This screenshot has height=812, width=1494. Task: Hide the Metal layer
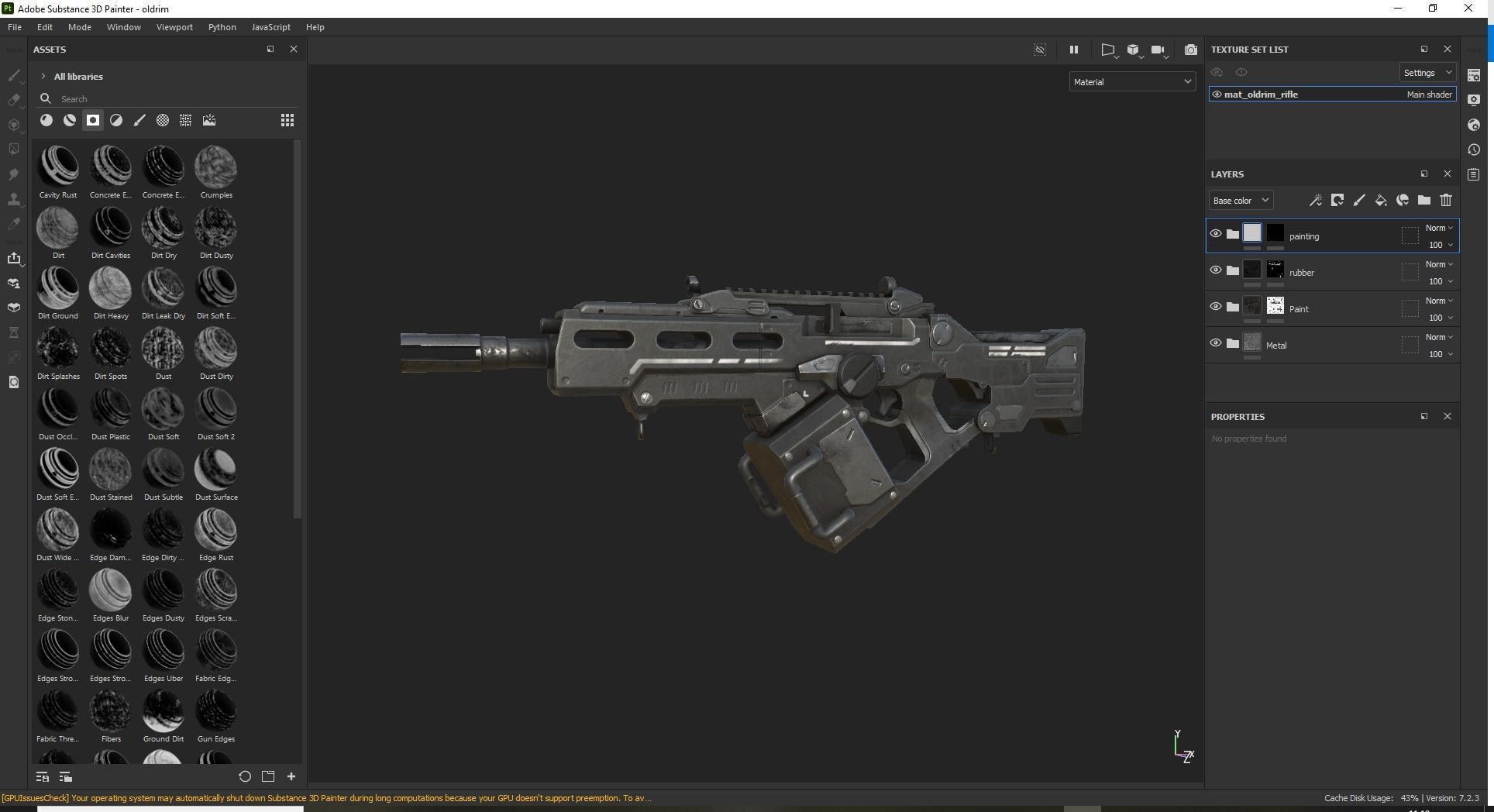point(1216,343)
